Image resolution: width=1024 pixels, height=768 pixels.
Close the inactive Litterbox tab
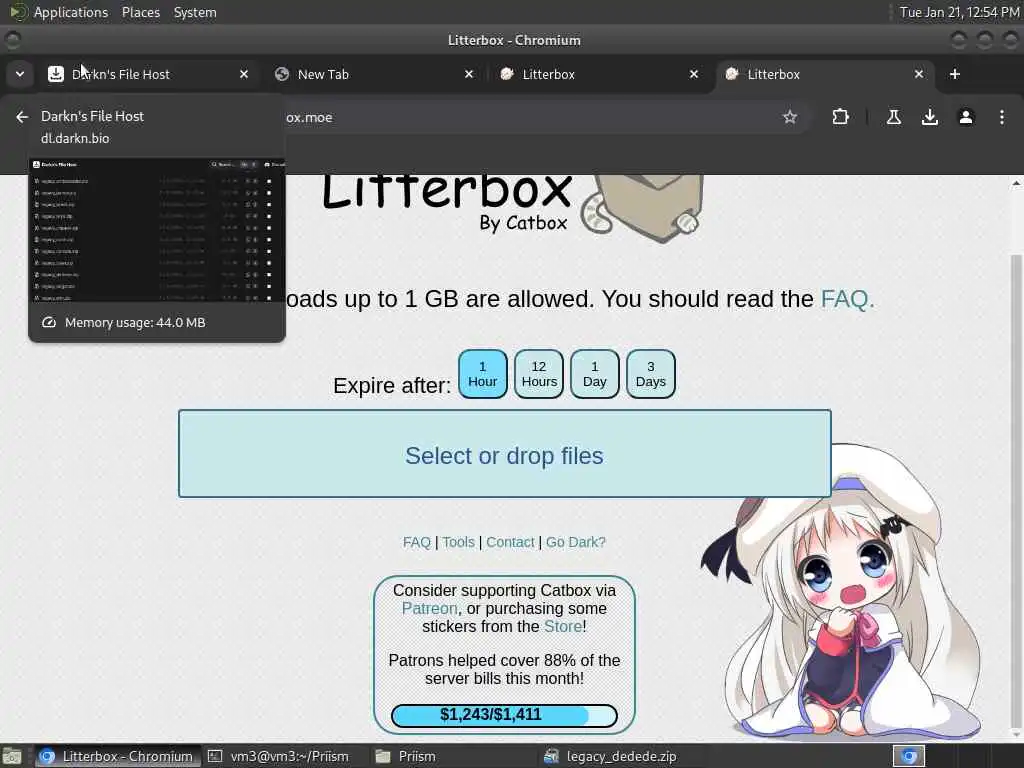694,74
